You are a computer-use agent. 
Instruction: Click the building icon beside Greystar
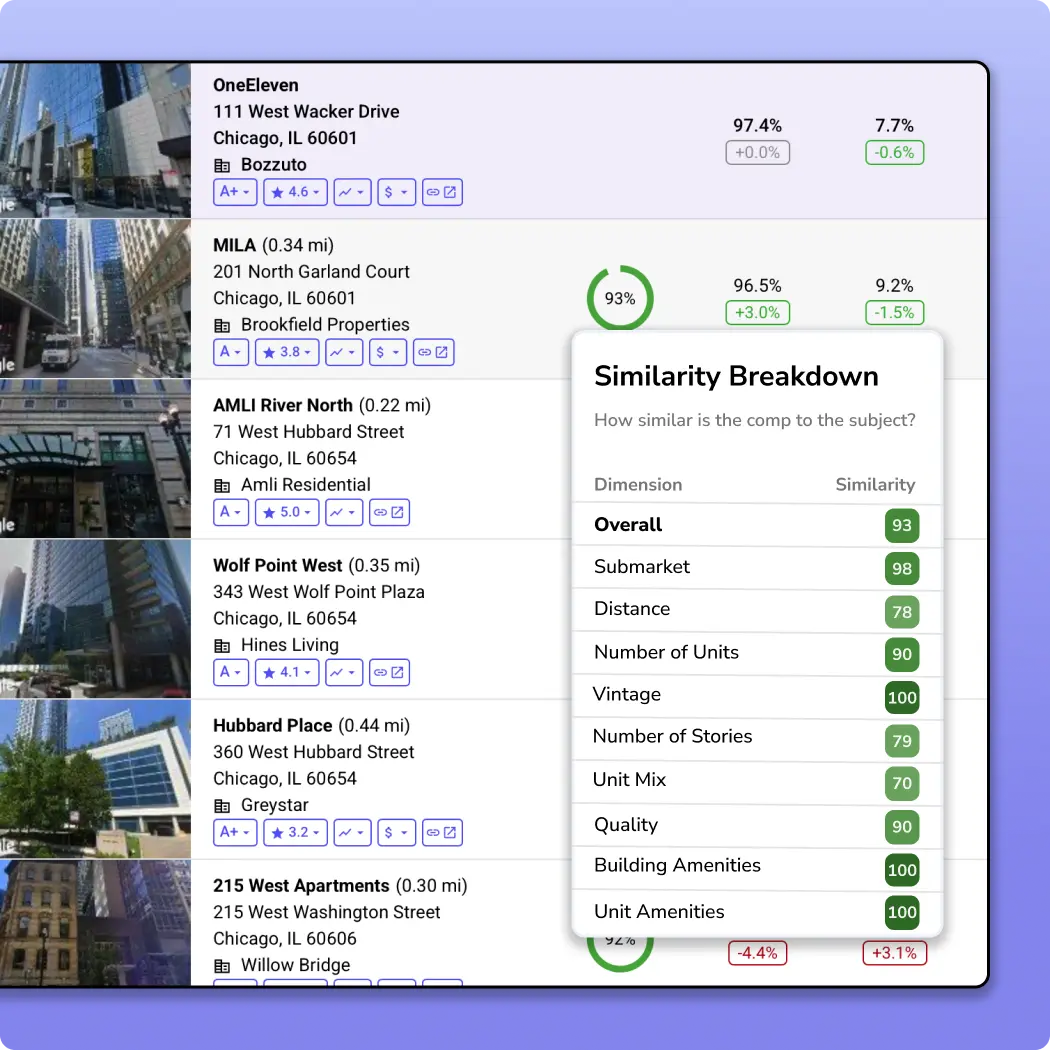222,806
